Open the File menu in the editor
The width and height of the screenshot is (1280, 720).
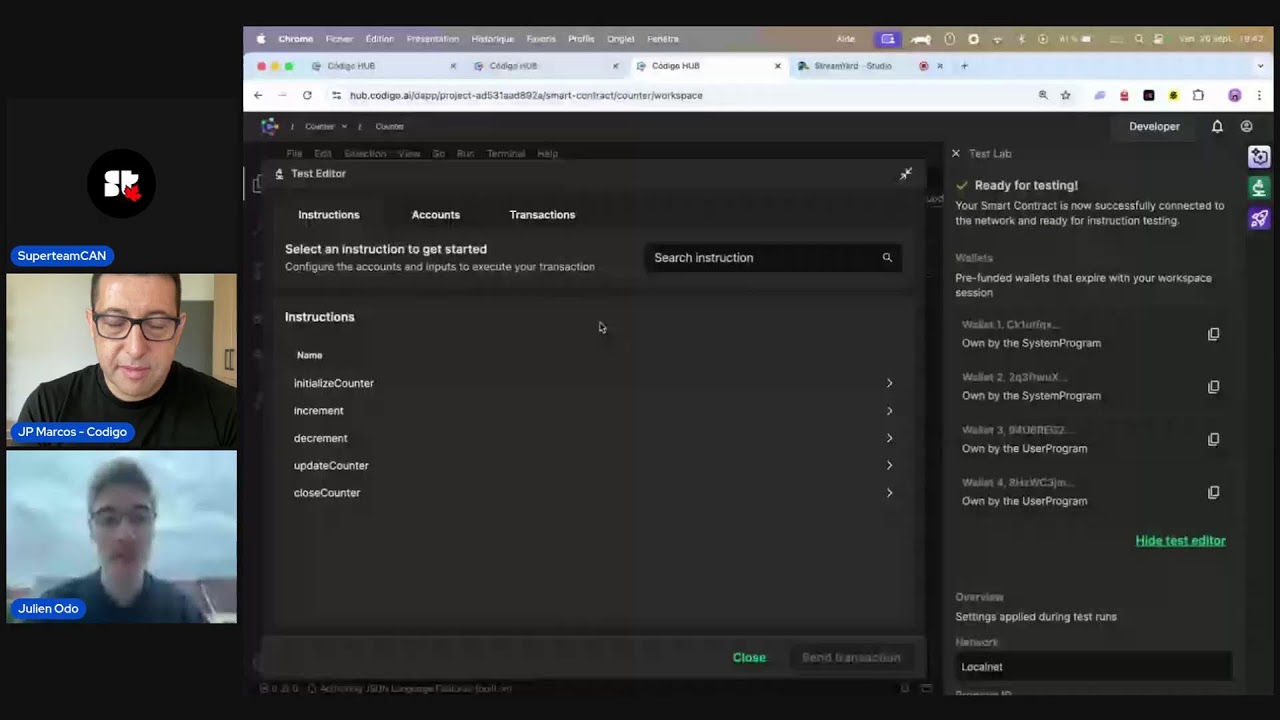[294, 154]
